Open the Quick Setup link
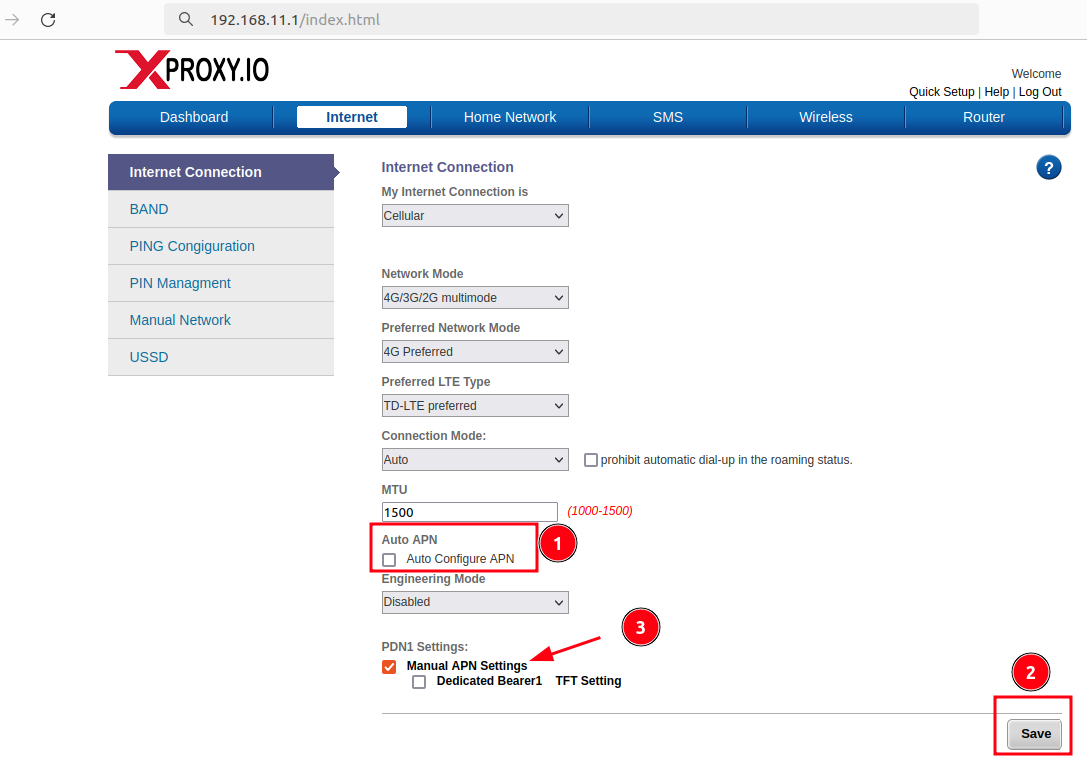The height and width of the screenshot is (759, 1087). pos(941,92)
